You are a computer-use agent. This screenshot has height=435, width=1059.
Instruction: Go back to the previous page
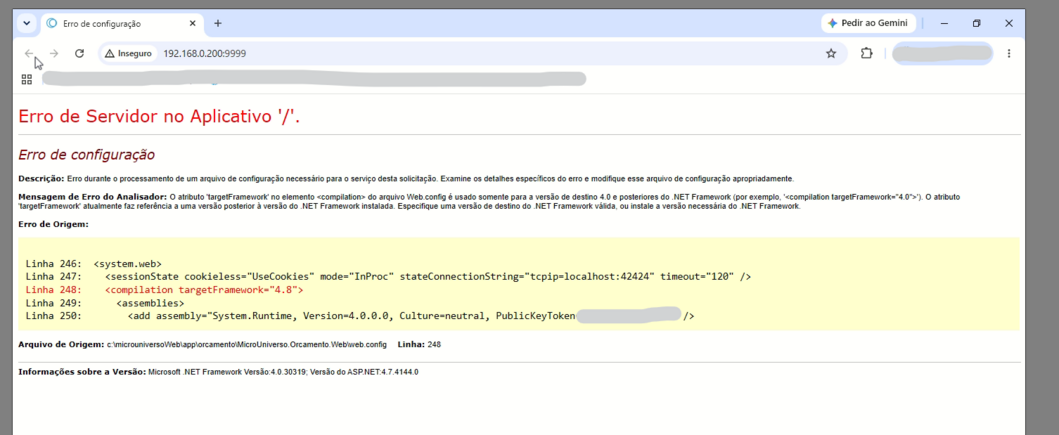click(x=29, y=53)
